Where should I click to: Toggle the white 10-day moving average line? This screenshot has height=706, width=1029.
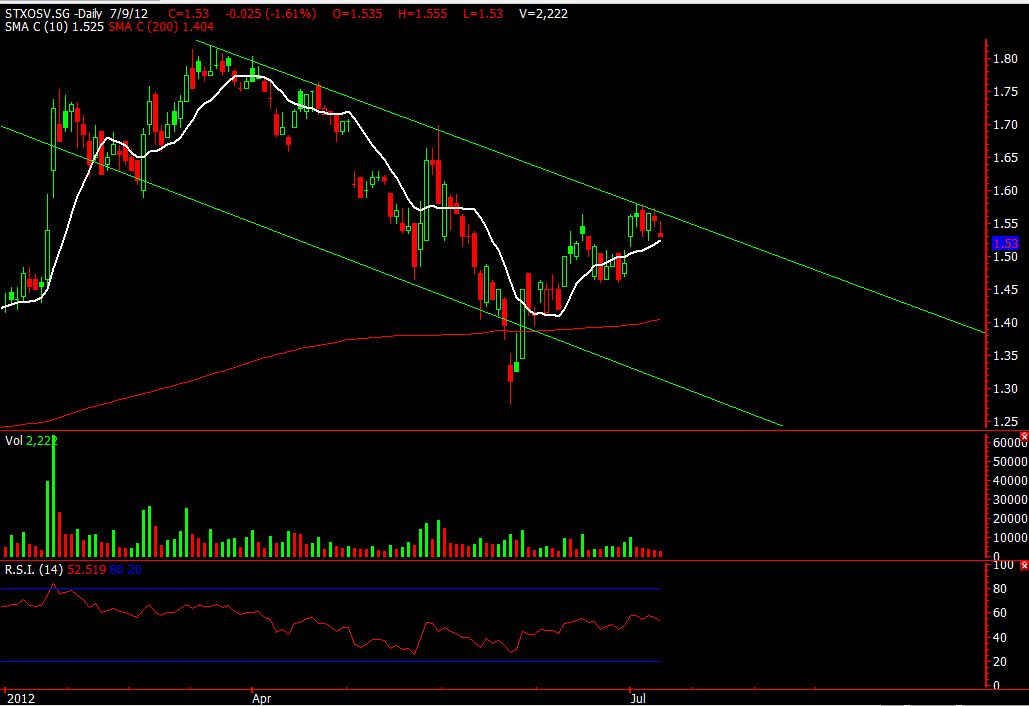tap(250, 75)
